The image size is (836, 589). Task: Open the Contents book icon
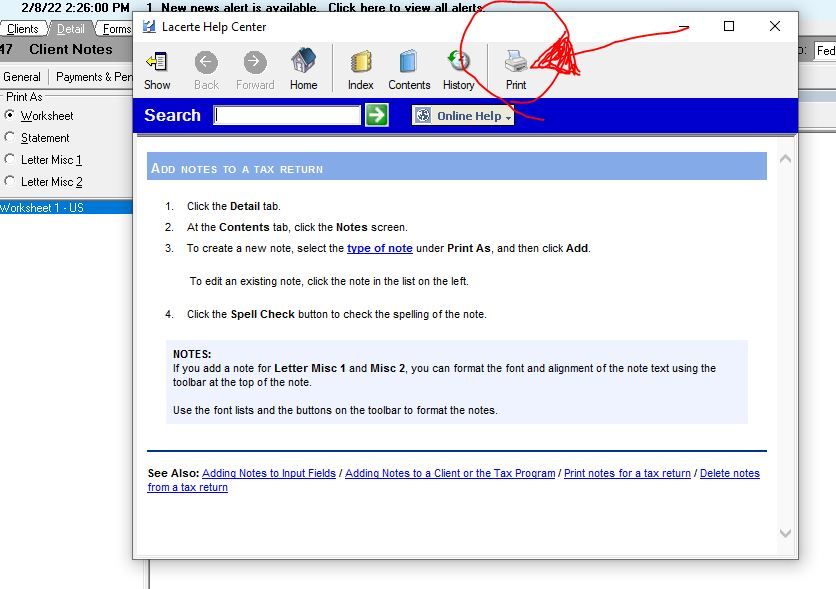click(x=409, y=63)
